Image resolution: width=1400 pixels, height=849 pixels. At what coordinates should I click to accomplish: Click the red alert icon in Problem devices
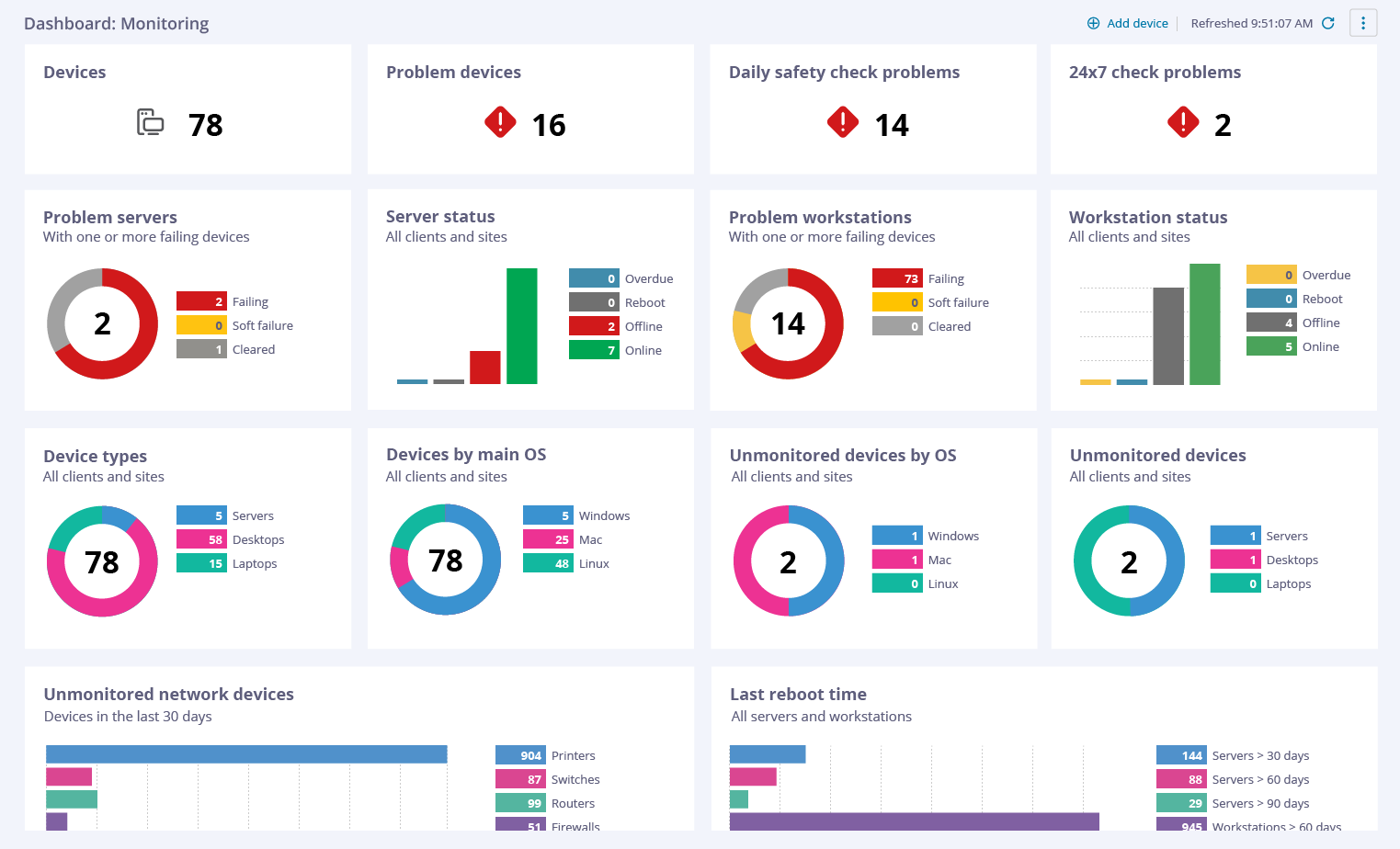[x=500, y=121]
